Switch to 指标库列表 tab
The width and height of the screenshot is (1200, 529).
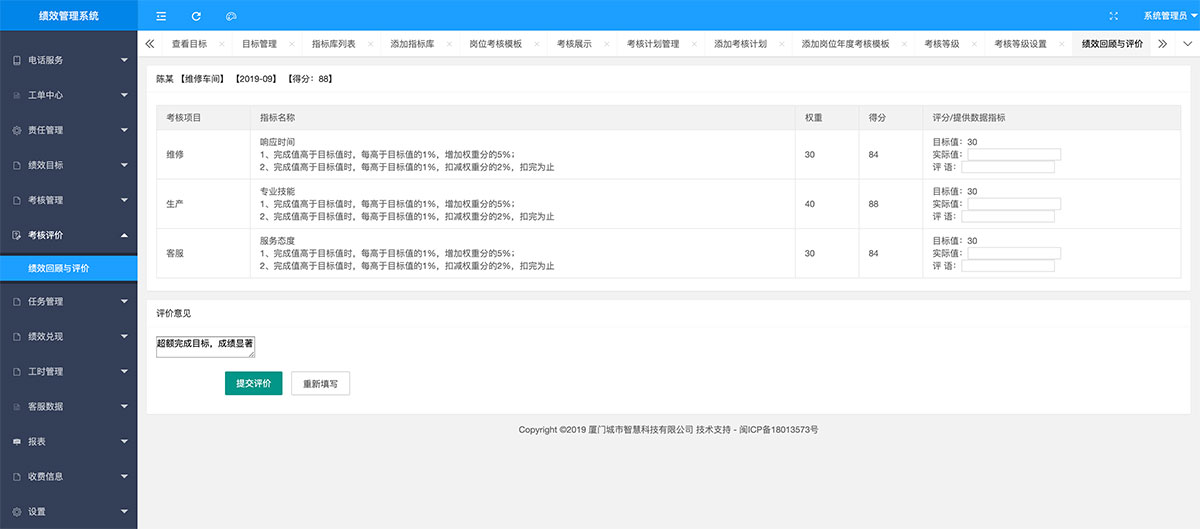pyautogui.click(x=333, y=44)
